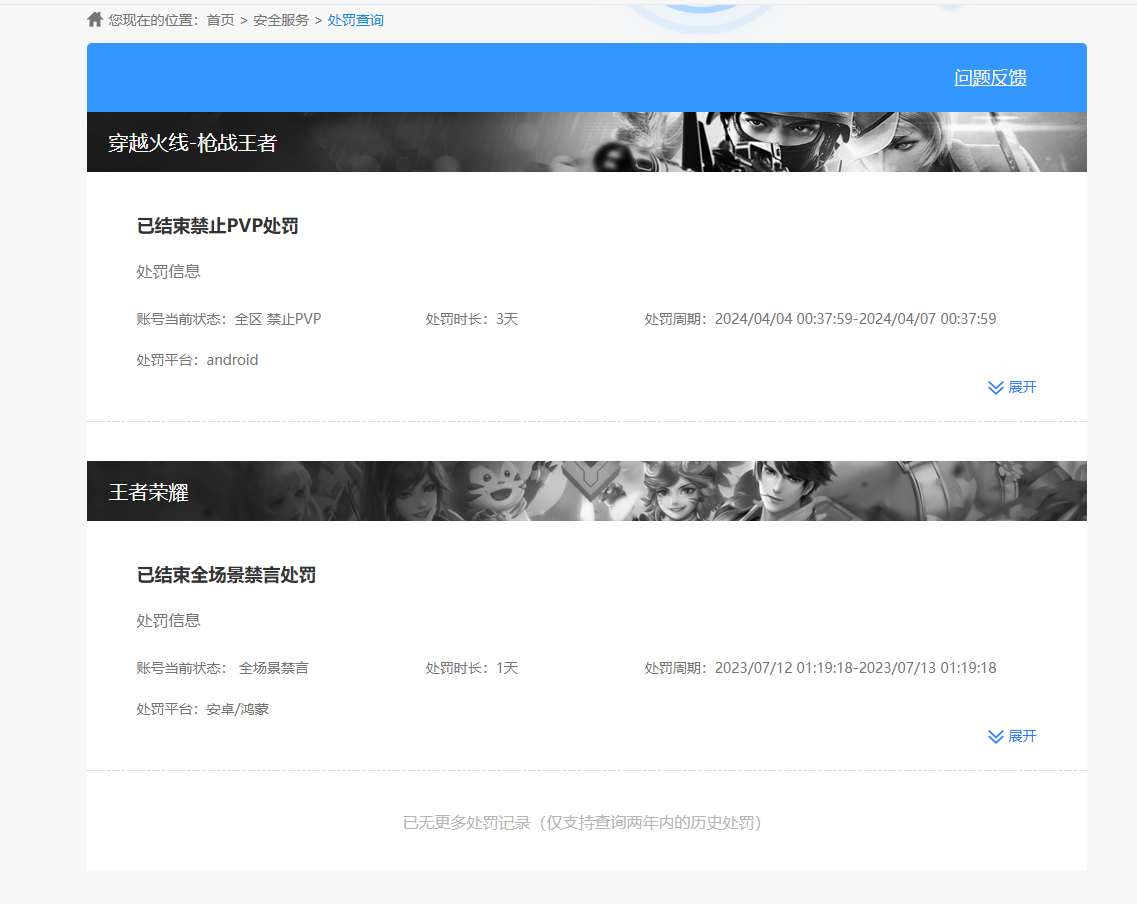Select the 已结束全场景禁言处罚 heading

[x=226, y=575]
